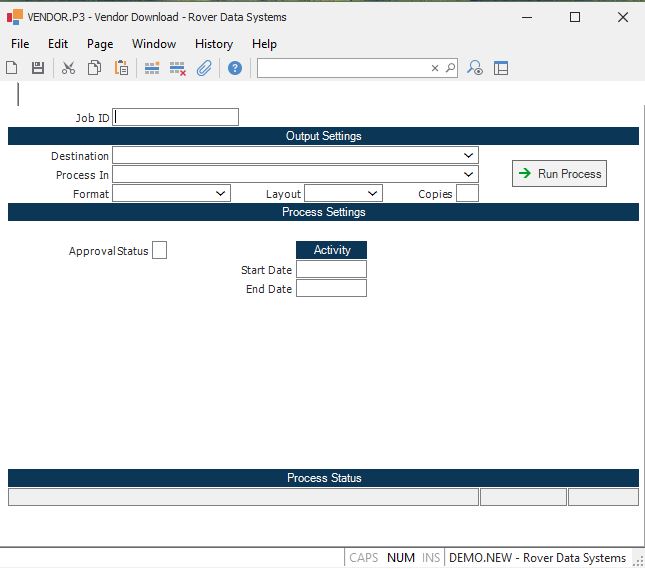Open the Layout combo box

[x=373, y=193]
